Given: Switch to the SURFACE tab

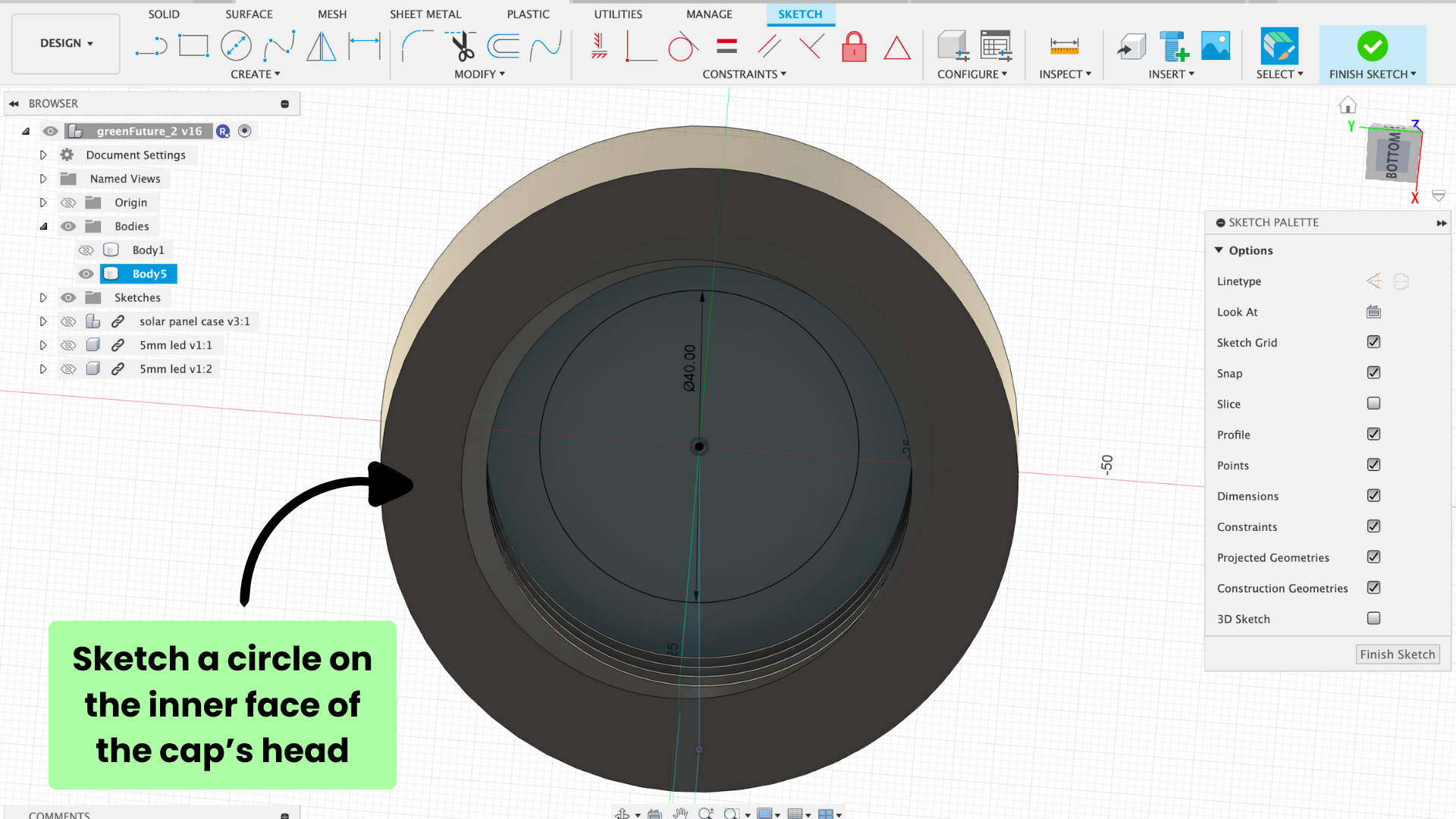Looking at the screenshot, I should pyautogui.click(x=249, y=14).
